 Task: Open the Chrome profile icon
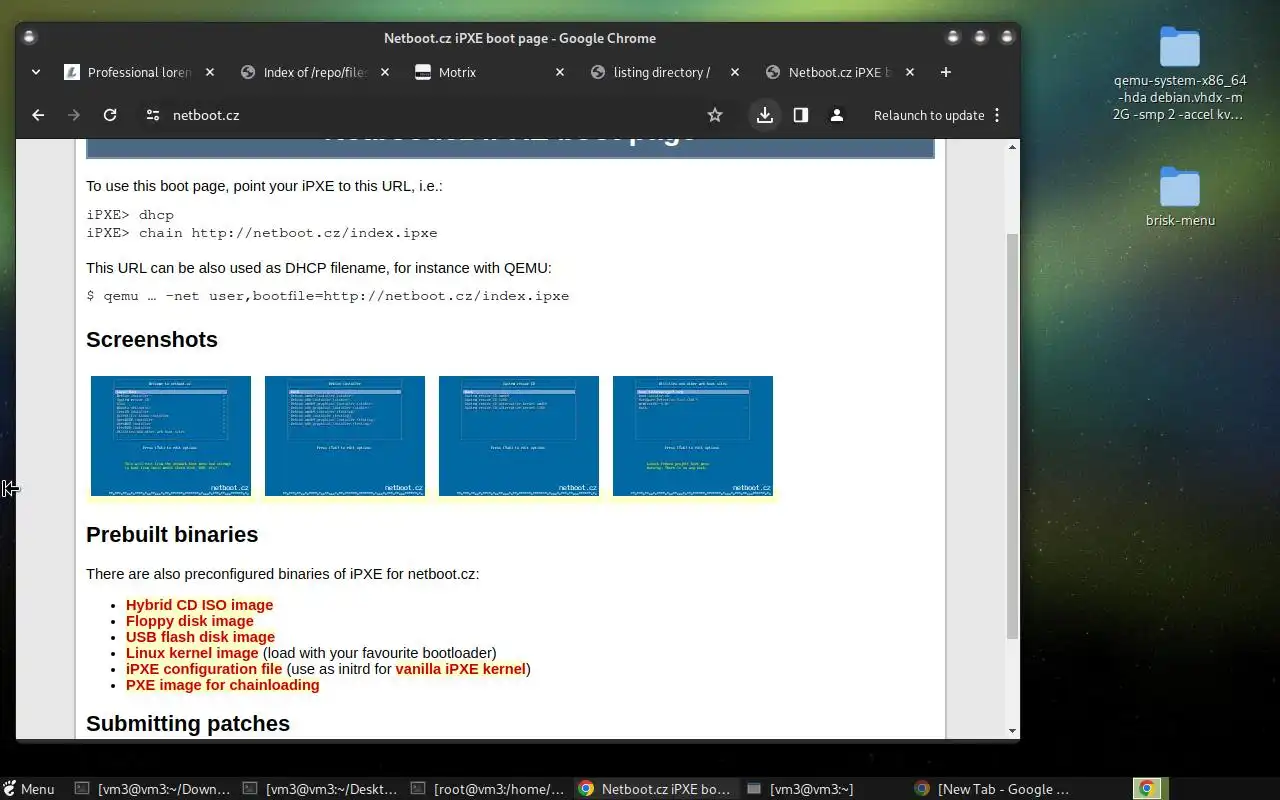tap(837, 115)
